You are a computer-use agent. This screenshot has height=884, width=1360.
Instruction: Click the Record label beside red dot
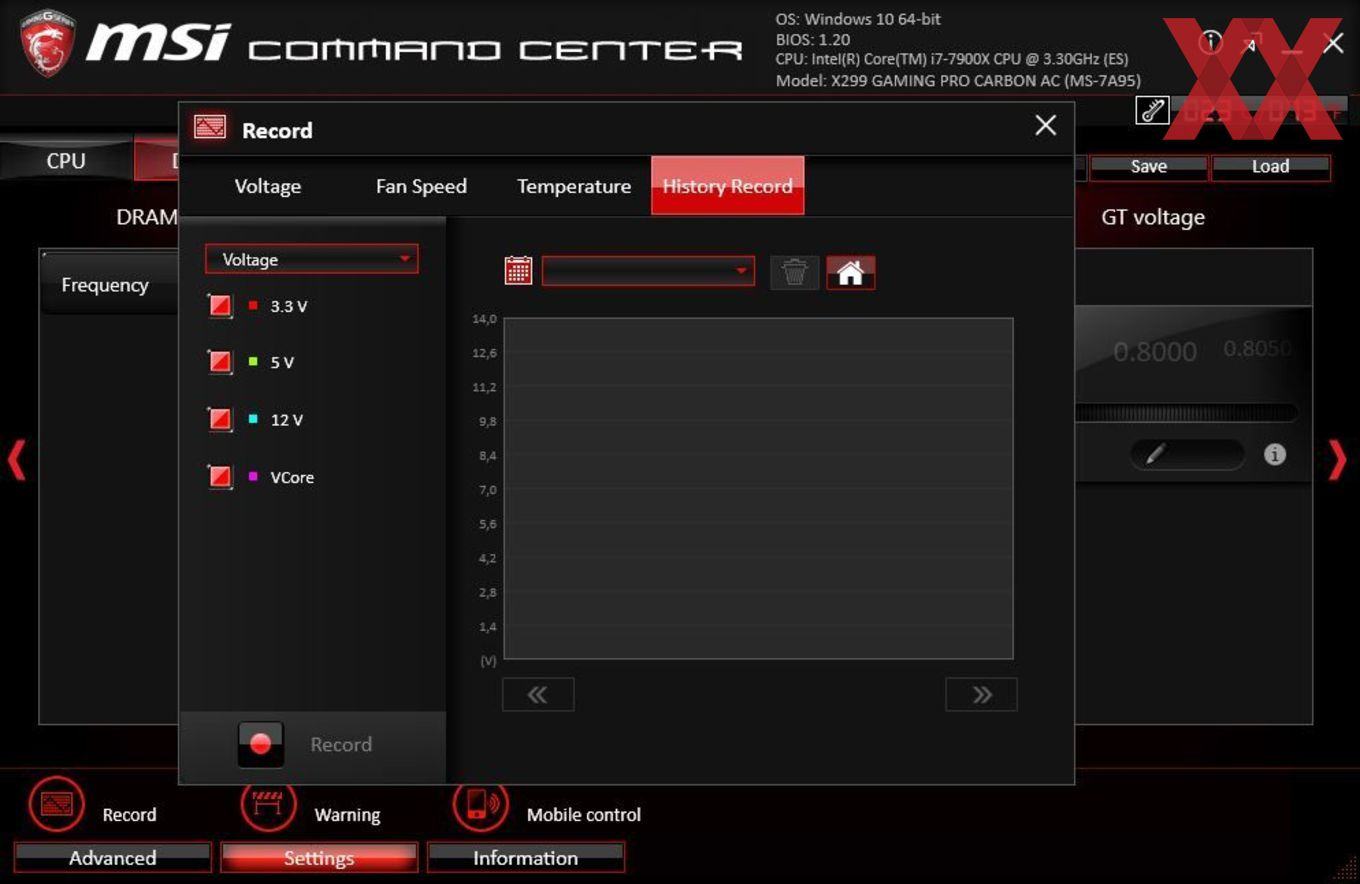pos(341,745)
